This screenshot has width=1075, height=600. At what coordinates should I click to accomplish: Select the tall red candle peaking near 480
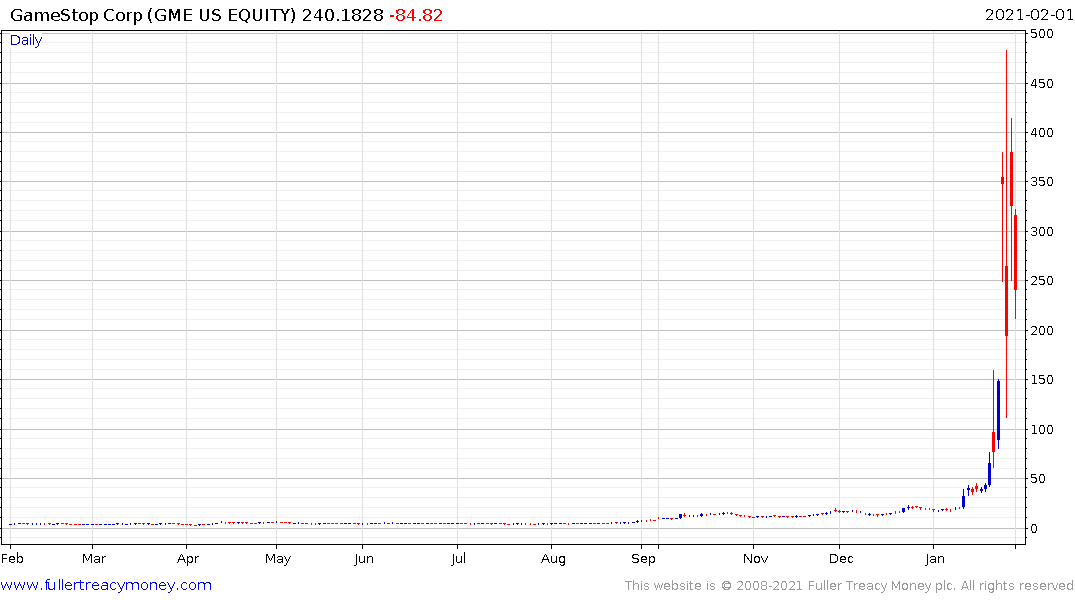(1006, 233)
